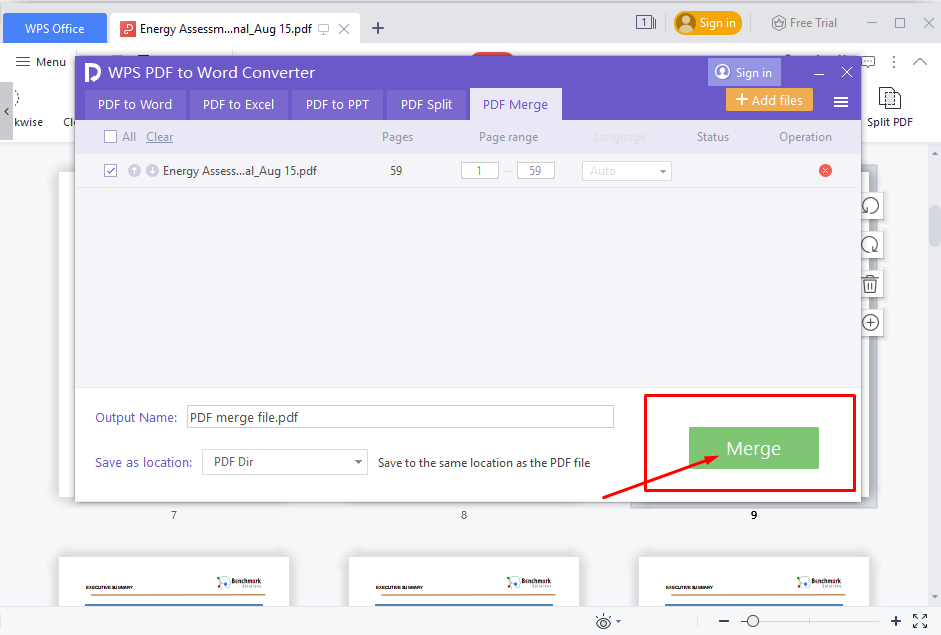Switch to the PDF Split tab
Viewport: 941px width, 635px height.
tap(426, 104)
